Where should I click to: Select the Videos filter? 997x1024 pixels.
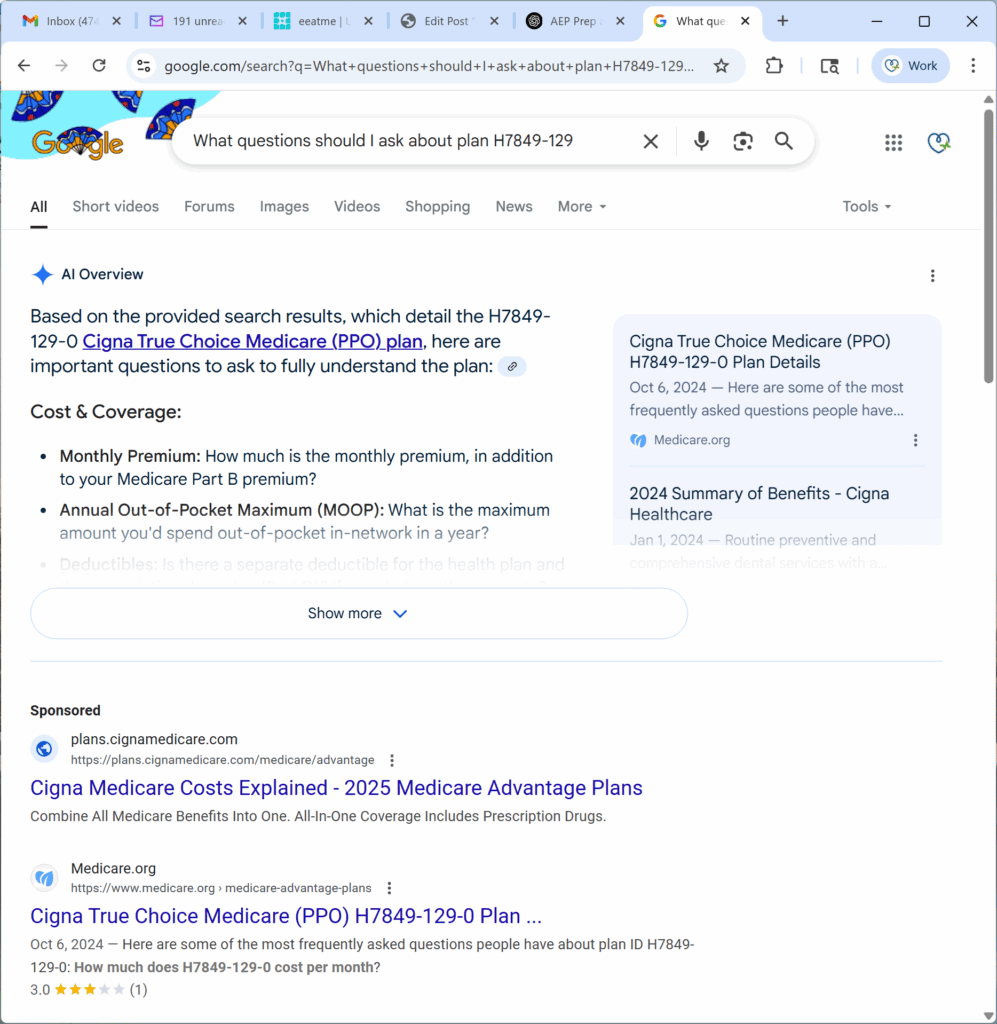point(357,206)
